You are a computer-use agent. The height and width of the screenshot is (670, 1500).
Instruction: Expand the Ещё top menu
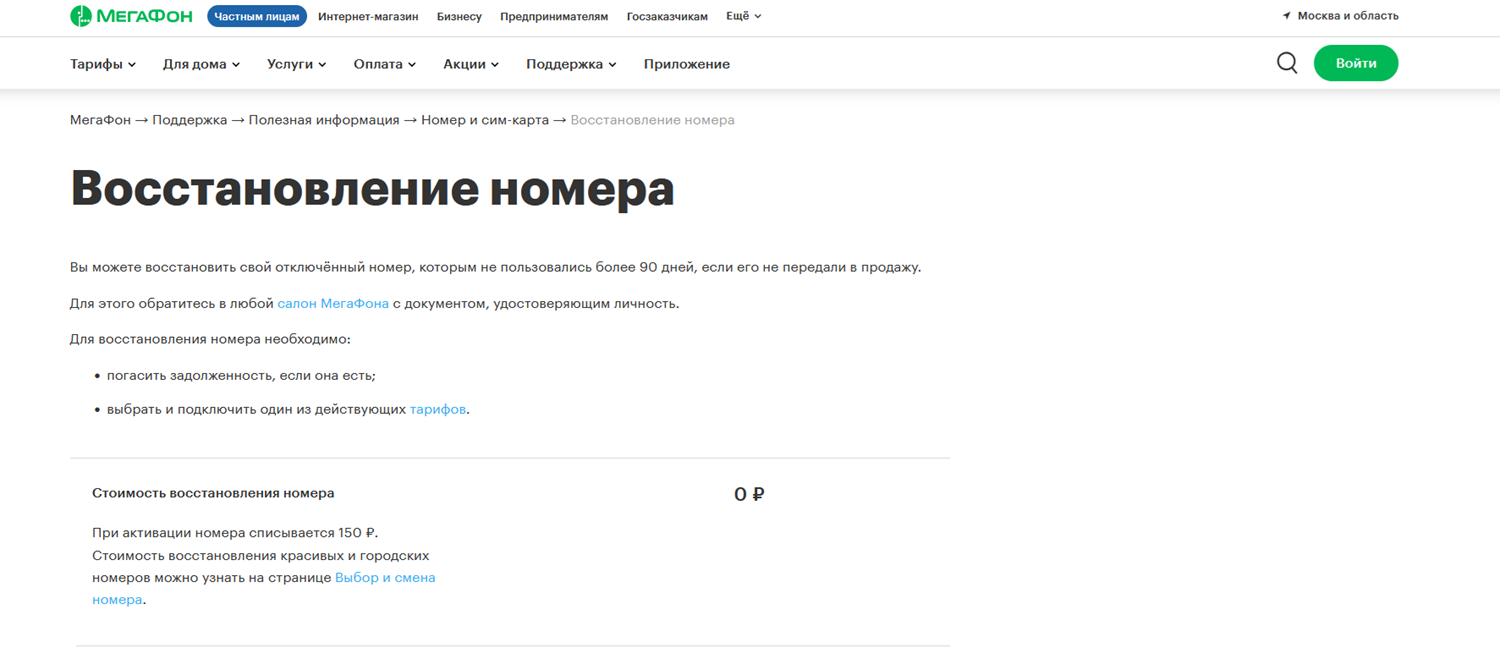(743, 16)
